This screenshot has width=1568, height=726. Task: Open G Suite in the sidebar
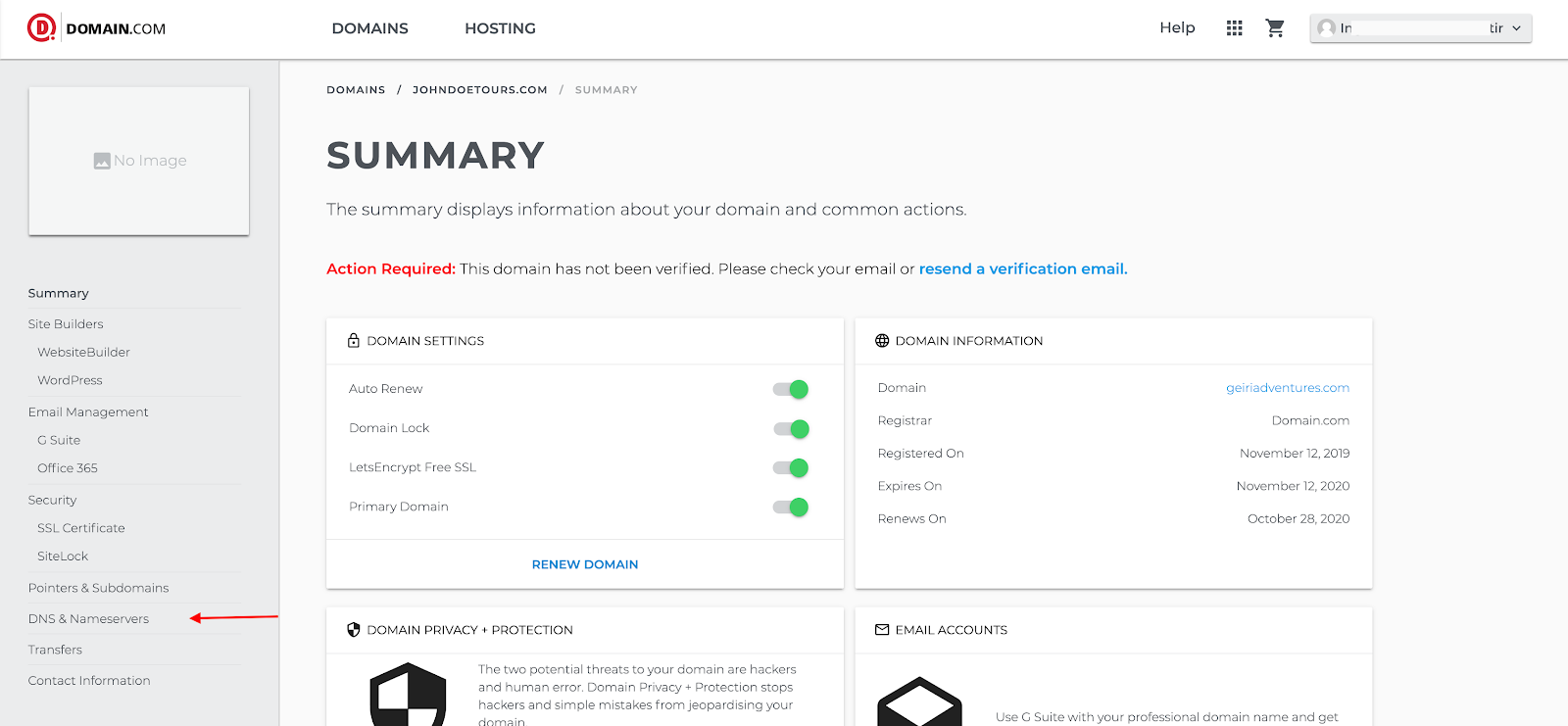59,440
